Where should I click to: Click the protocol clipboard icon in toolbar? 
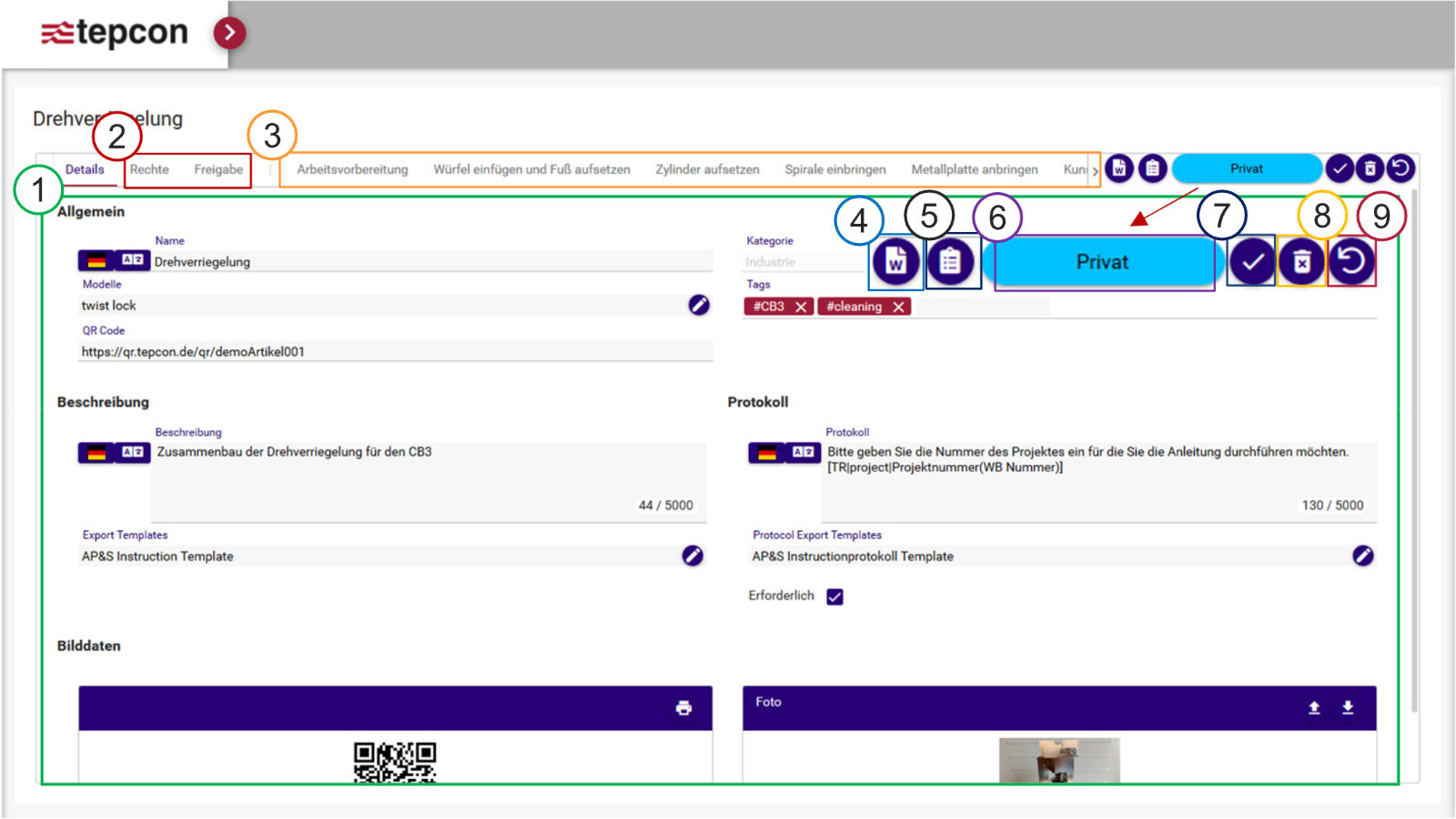pyautogui.click(x=1152, y=168)
